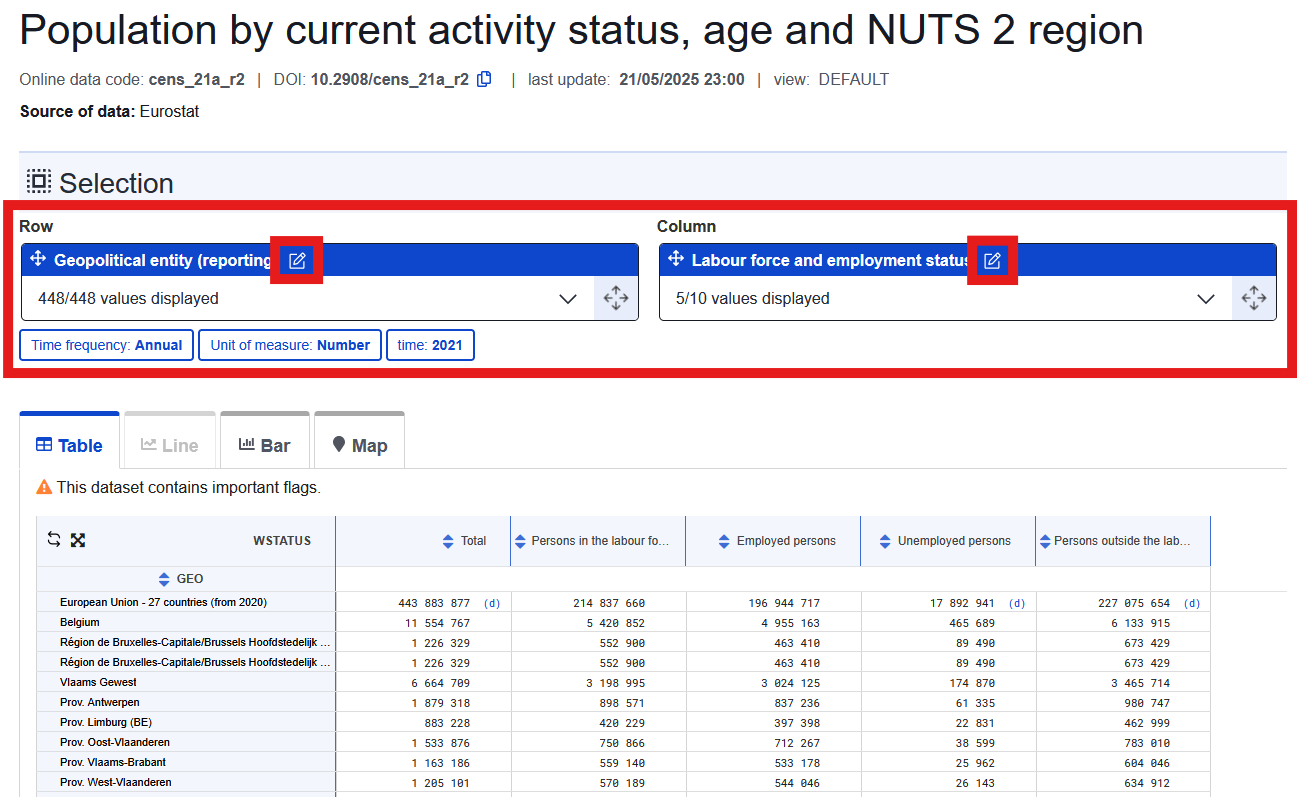Click arrows icon beside 448/448 values dropdown
Screen dimensions: 1297x797
coord(616,298)
